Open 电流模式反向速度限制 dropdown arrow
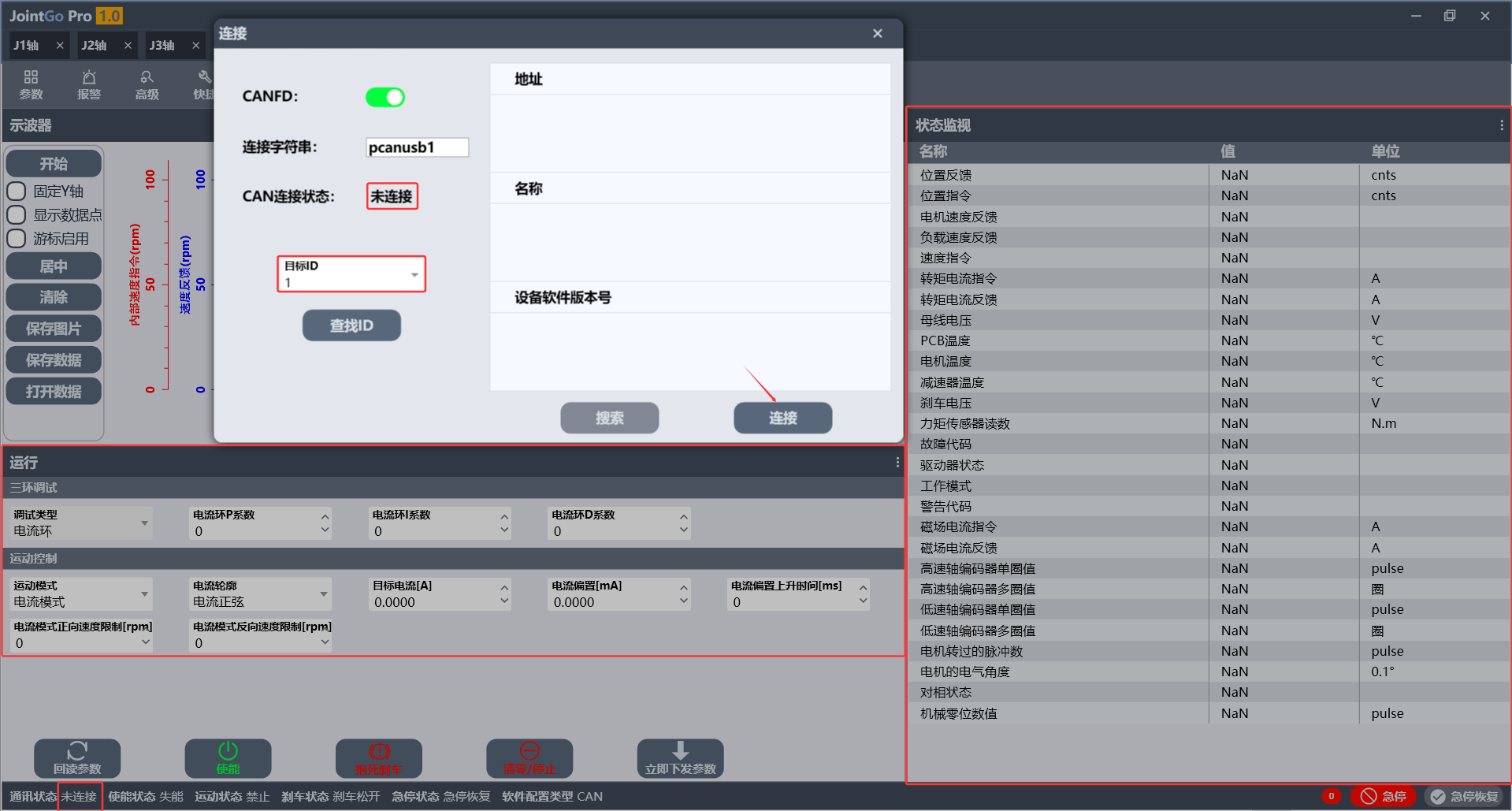 325,642
